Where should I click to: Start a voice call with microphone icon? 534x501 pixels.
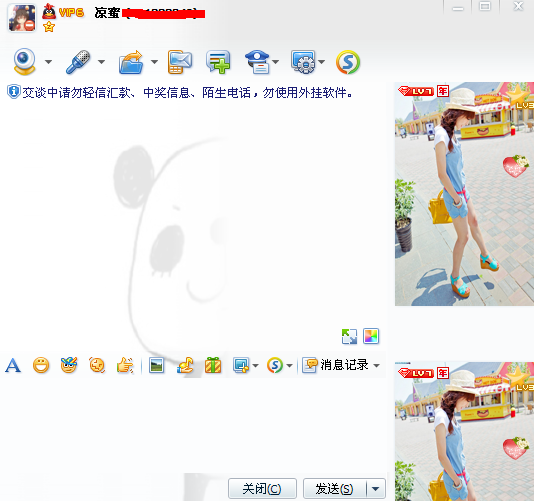(78, 62)
